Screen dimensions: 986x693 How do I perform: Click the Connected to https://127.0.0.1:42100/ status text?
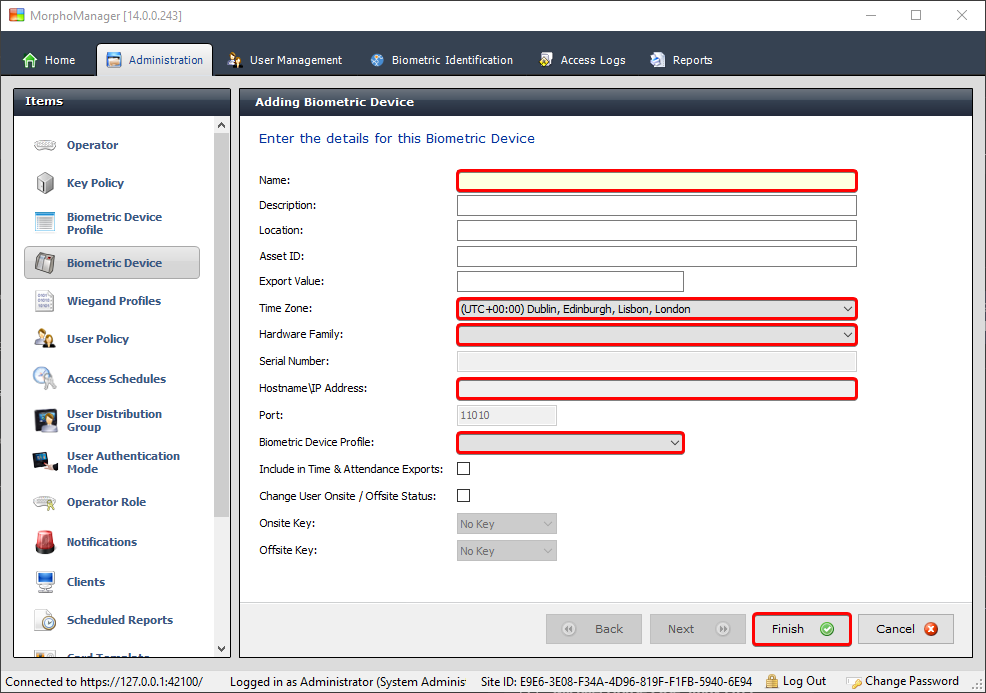[x=104, y=682]
